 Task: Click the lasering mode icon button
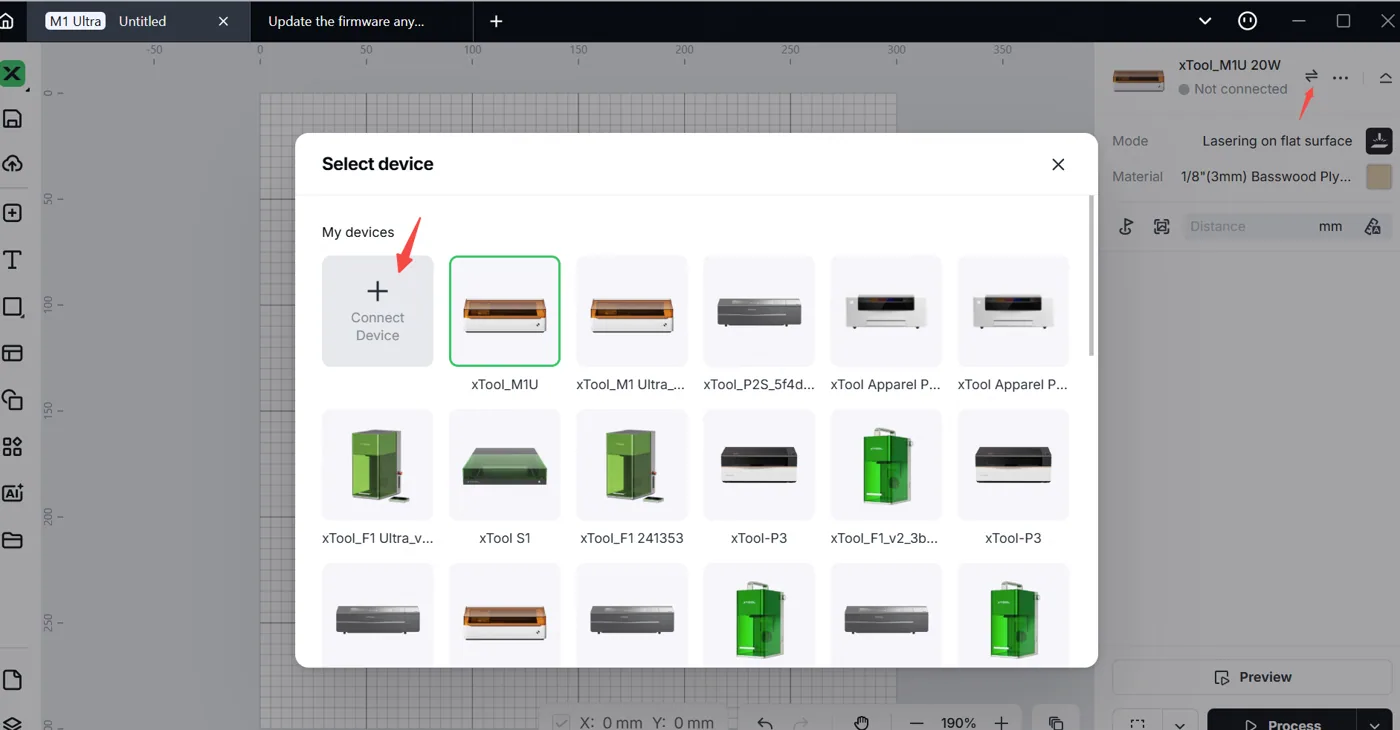pyautogui.click(x=1379, y=141)
